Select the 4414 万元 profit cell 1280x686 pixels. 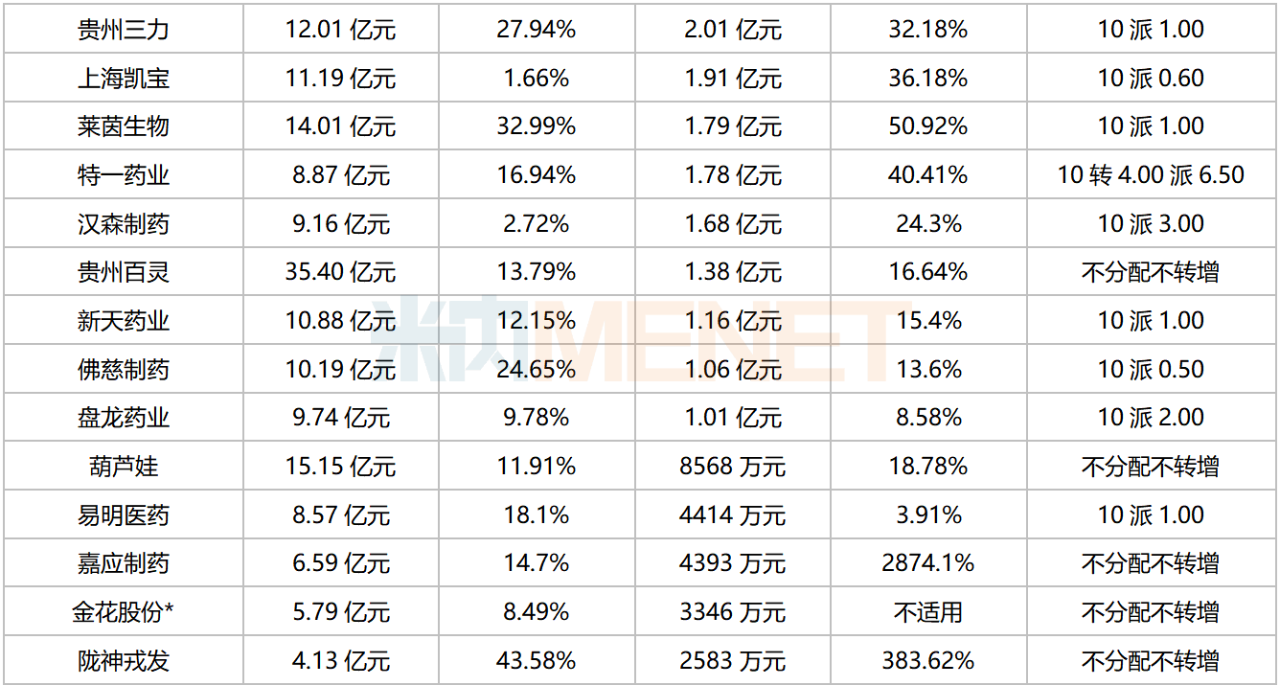[732, 515]
